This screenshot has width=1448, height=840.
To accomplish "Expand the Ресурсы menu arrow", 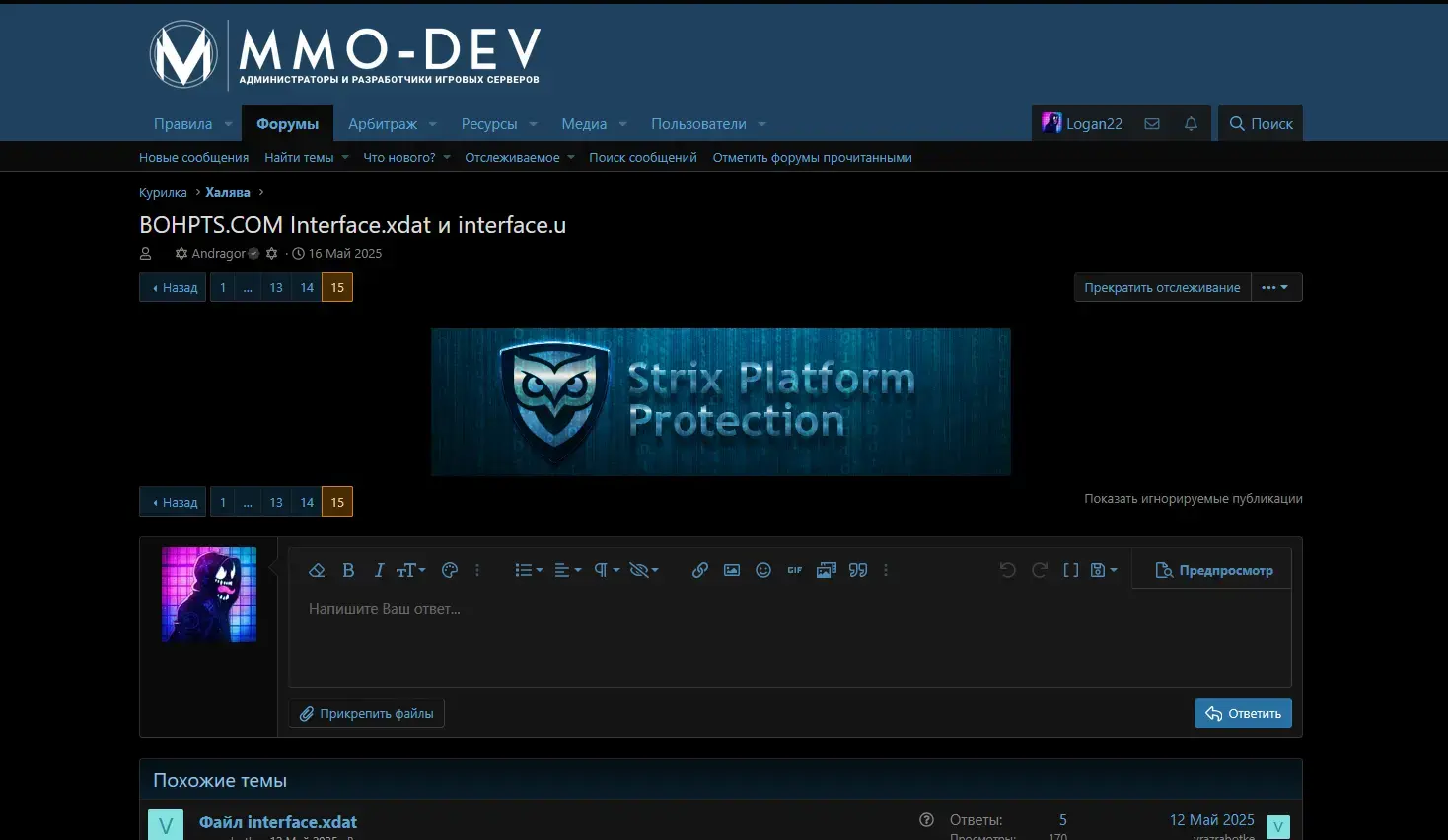I will tap(533, 124).
